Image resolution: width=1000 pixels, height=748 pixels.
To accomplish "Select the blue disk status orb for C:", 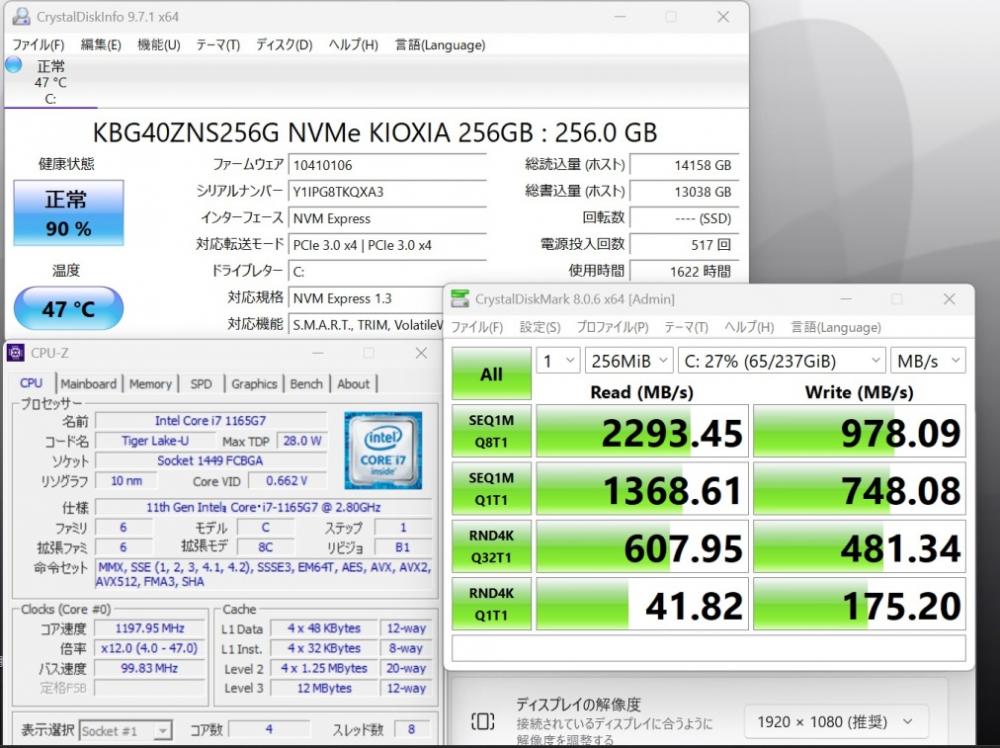I will [13, 64].
